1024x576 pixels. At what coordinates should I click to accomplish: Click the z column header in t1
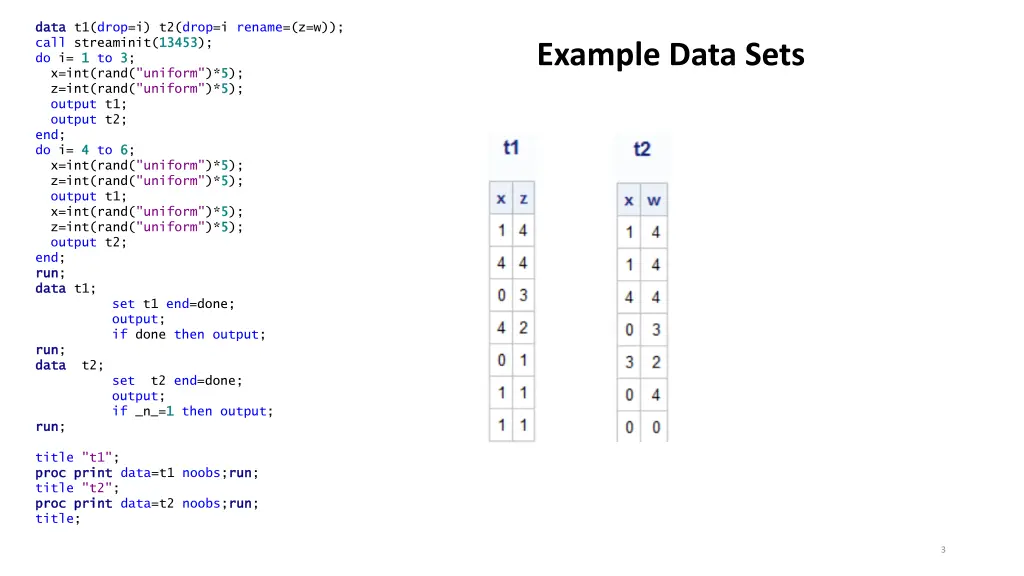tap(524, 199)
